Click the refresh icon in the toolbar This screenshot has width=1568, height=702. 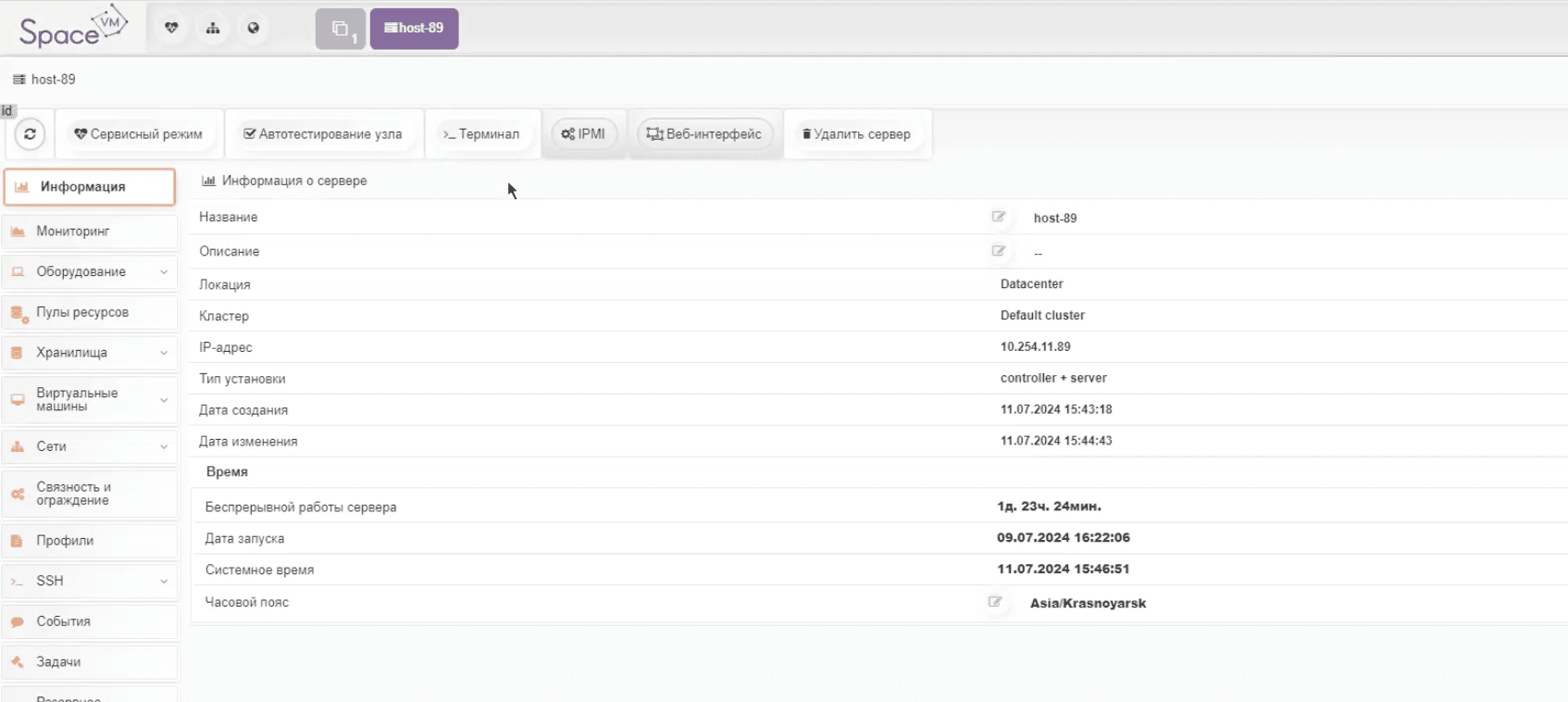pyautogui.click(x=30, y=134)
